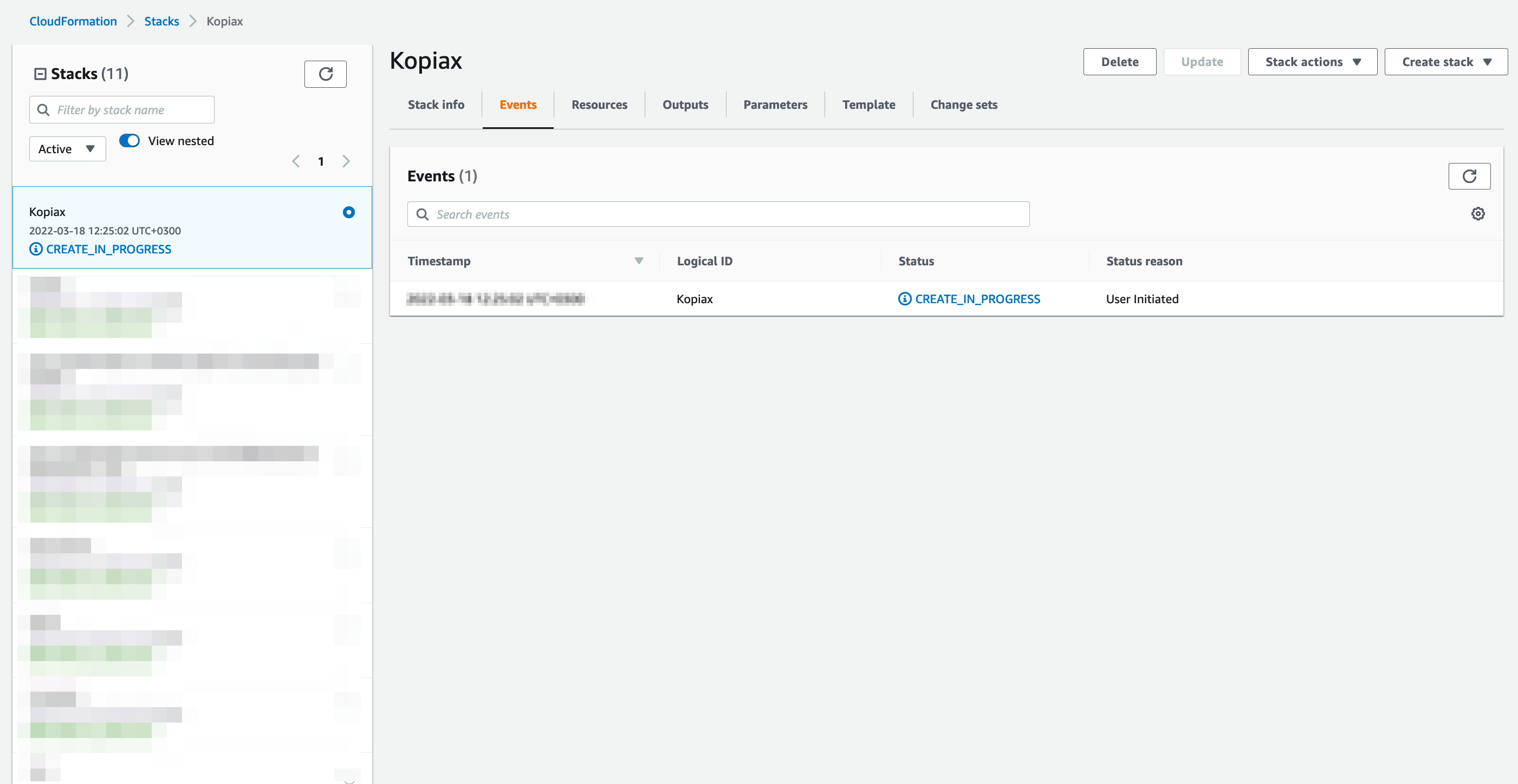The image size is (1518, 784).
Task: Go to next stacks page
Action: (x=346, y=161)
